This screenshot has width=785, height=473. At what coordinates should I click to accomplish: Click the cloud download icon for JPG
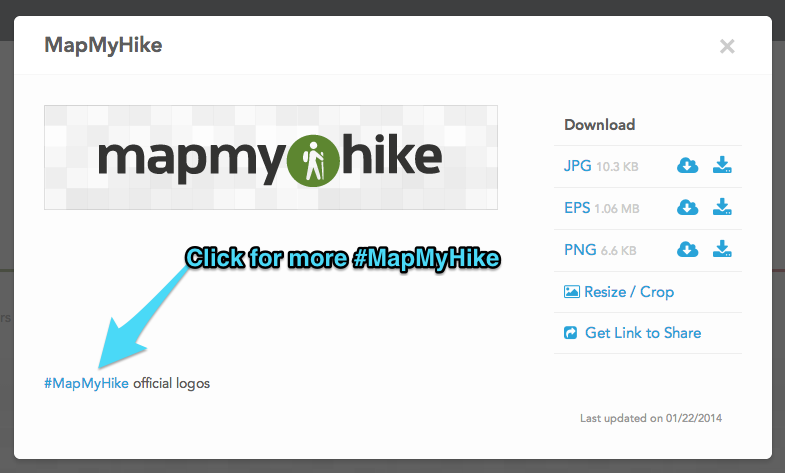[x=687, y=165]
